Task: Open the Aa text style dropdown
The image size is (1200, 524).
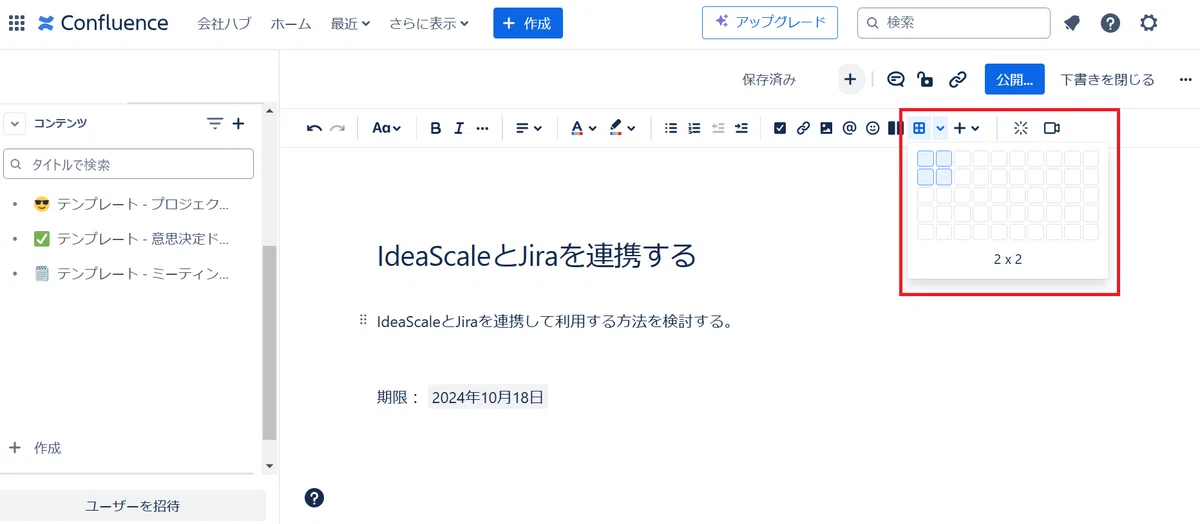Action: 386,128
